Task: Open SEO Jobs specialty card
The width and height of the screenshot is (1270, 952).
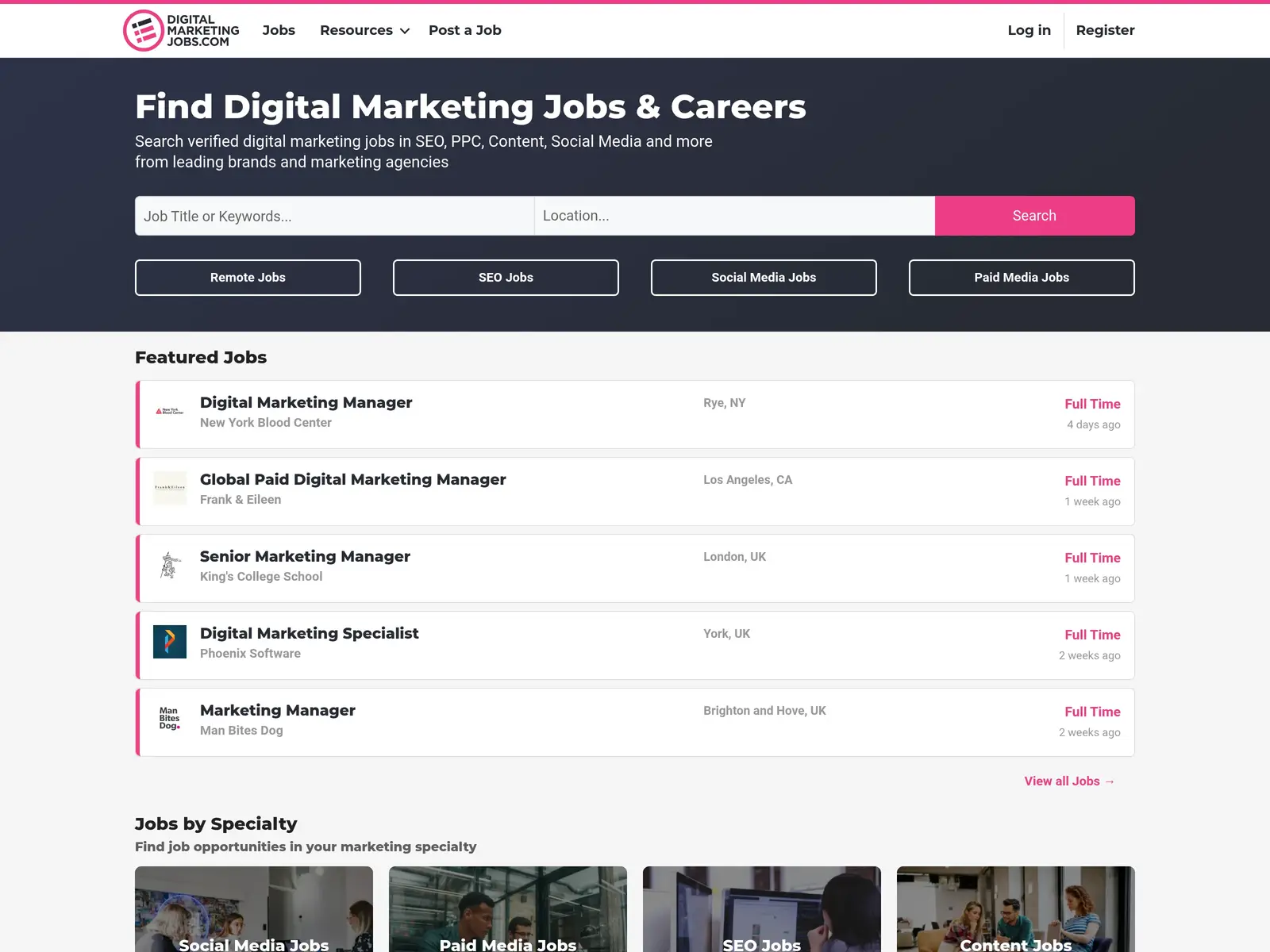Action: [762, 909]
